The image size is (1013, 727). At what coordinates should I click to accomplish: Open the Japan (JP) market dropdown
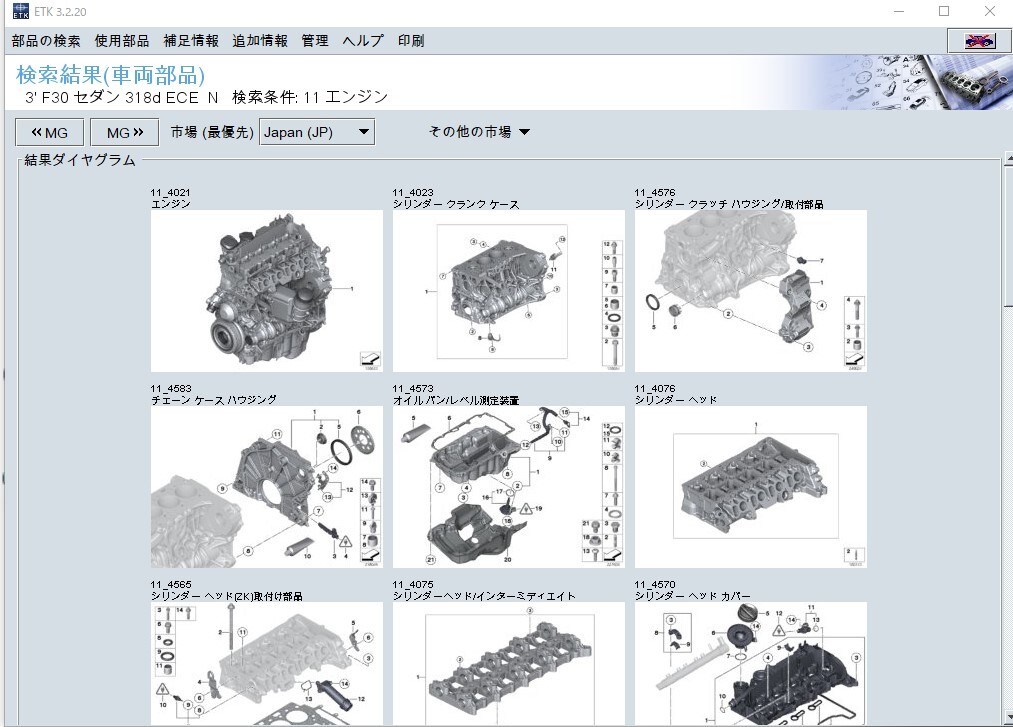317,132
